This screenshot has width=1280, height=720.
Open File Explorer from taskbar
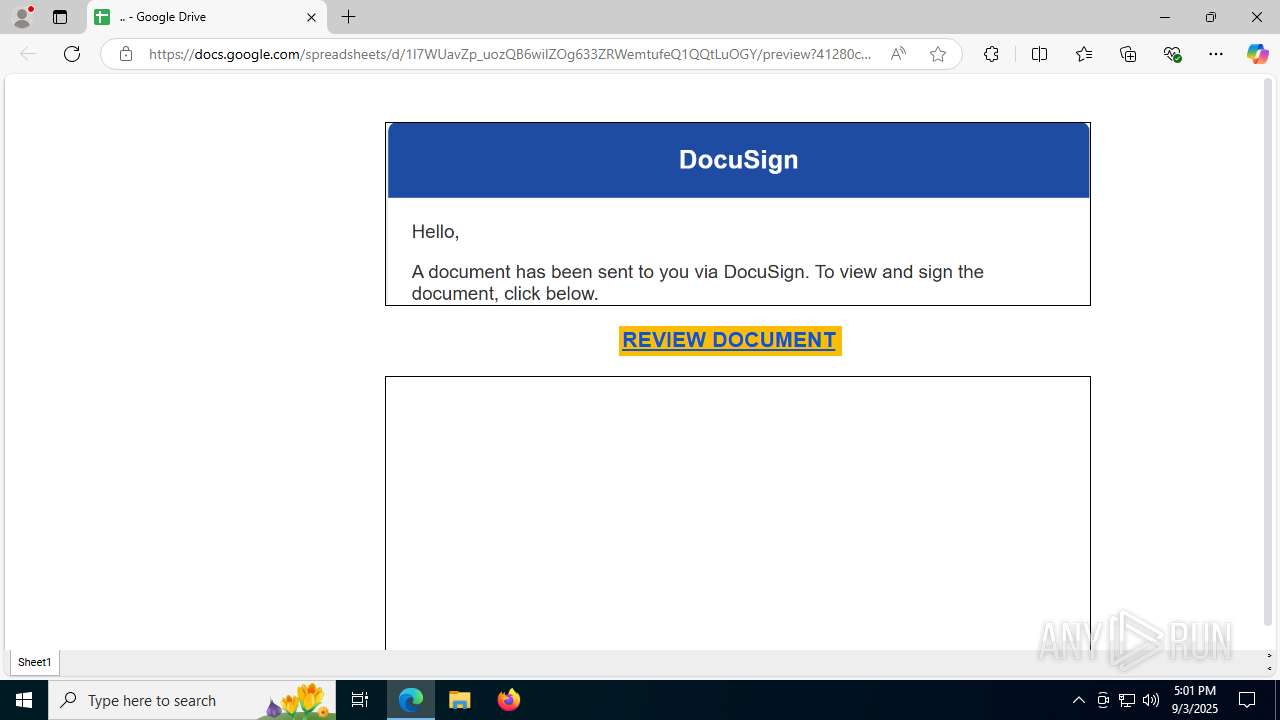460,700
